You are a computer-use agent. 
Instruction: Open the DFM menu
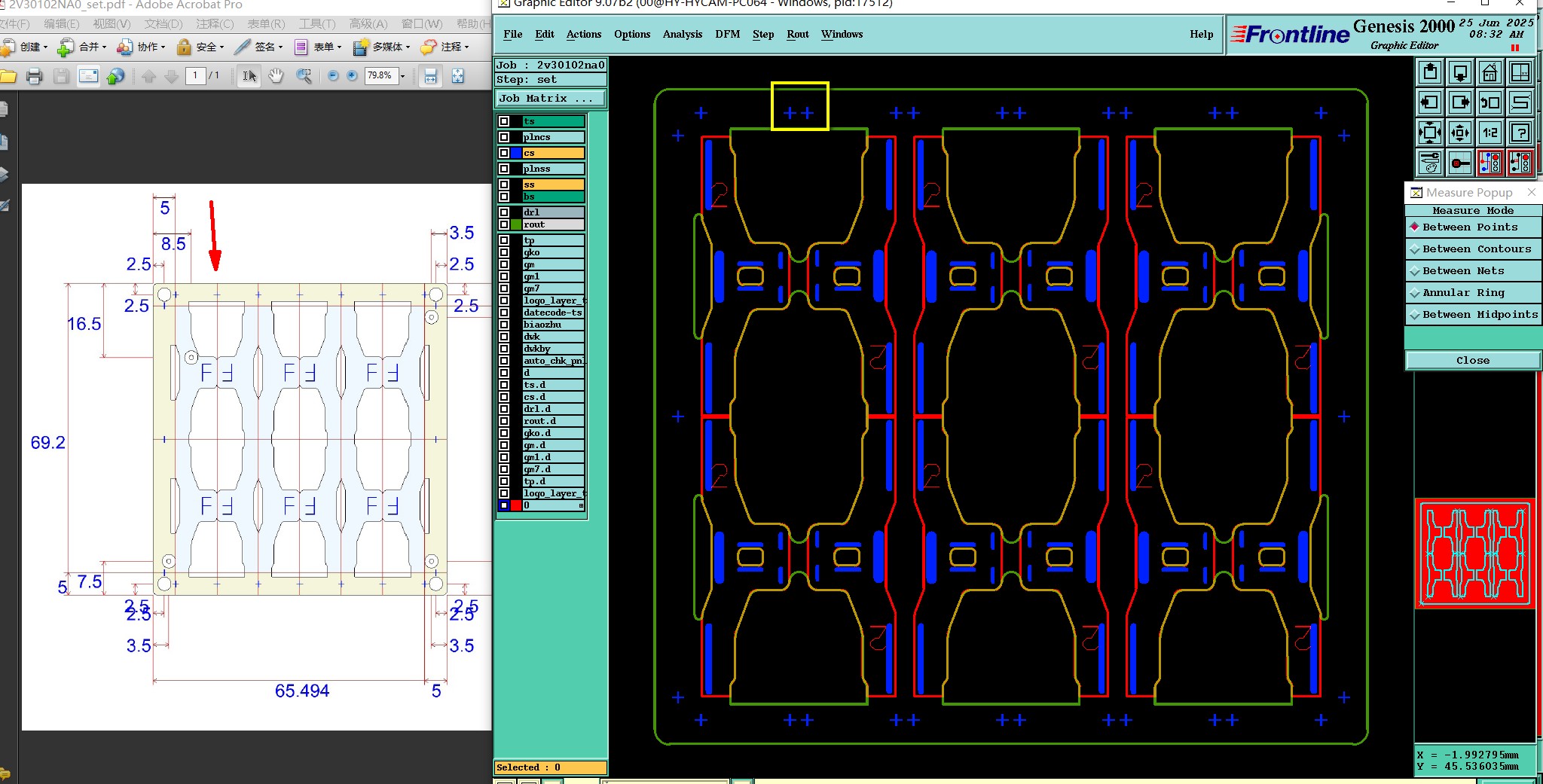(727, 34)
